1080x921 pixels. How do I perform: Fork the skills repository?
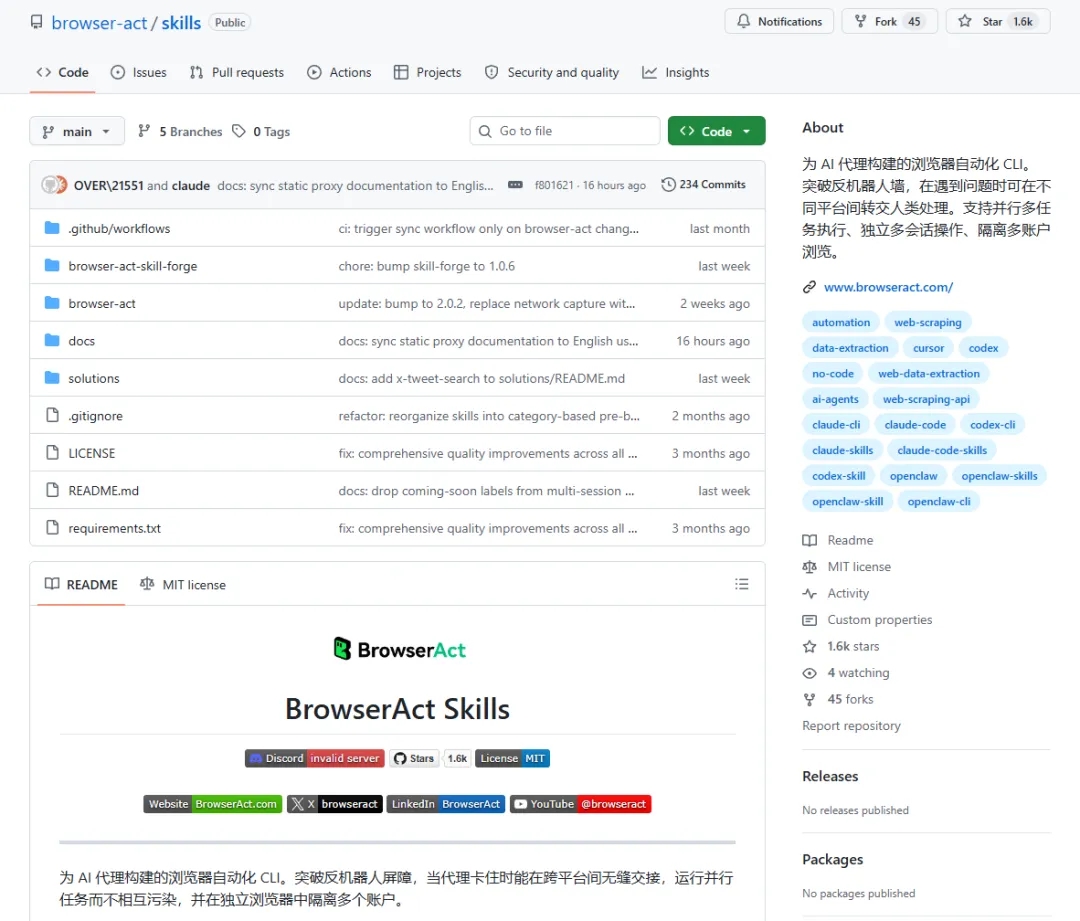pos(889,21)
